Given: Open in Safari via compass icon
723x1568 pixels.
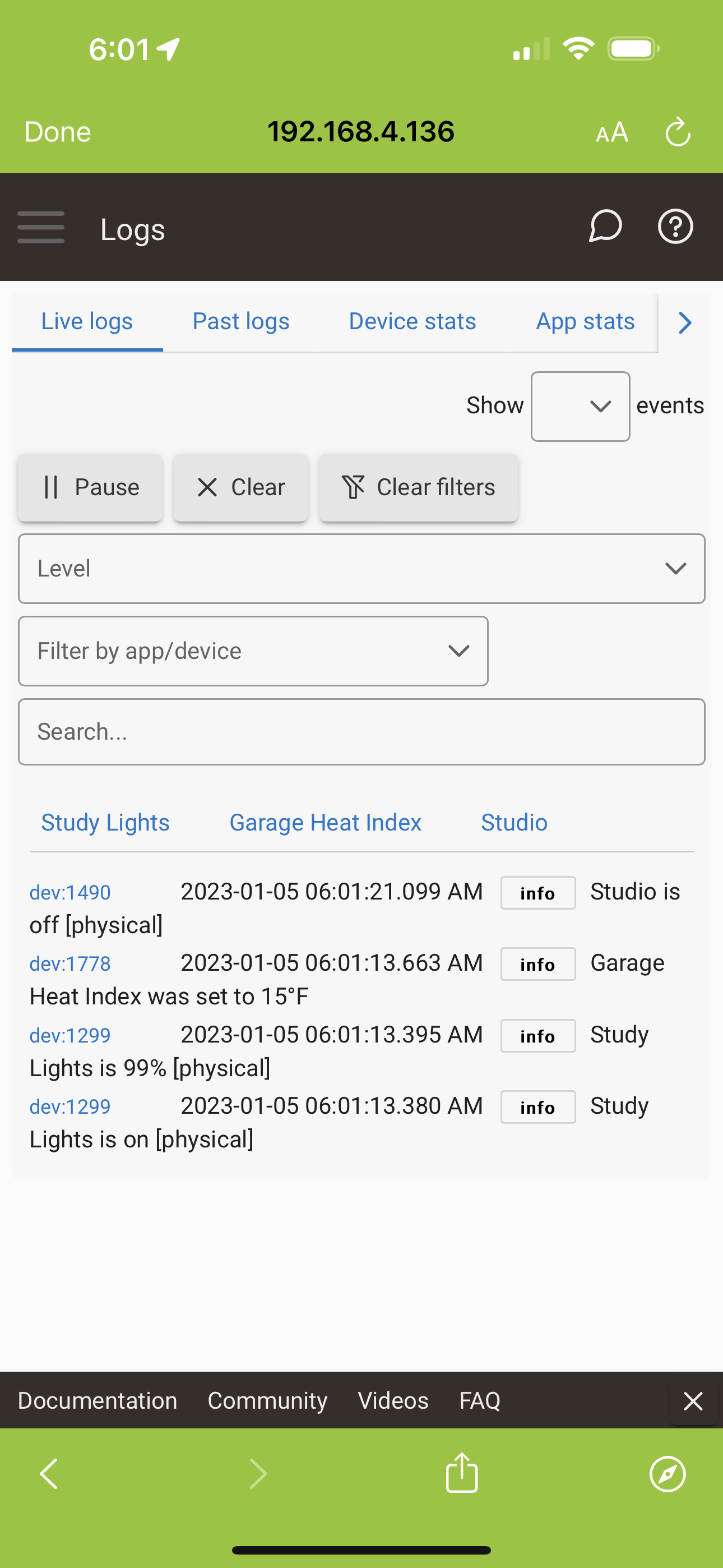Looking at the screenshot, I should coord(667,1473).
